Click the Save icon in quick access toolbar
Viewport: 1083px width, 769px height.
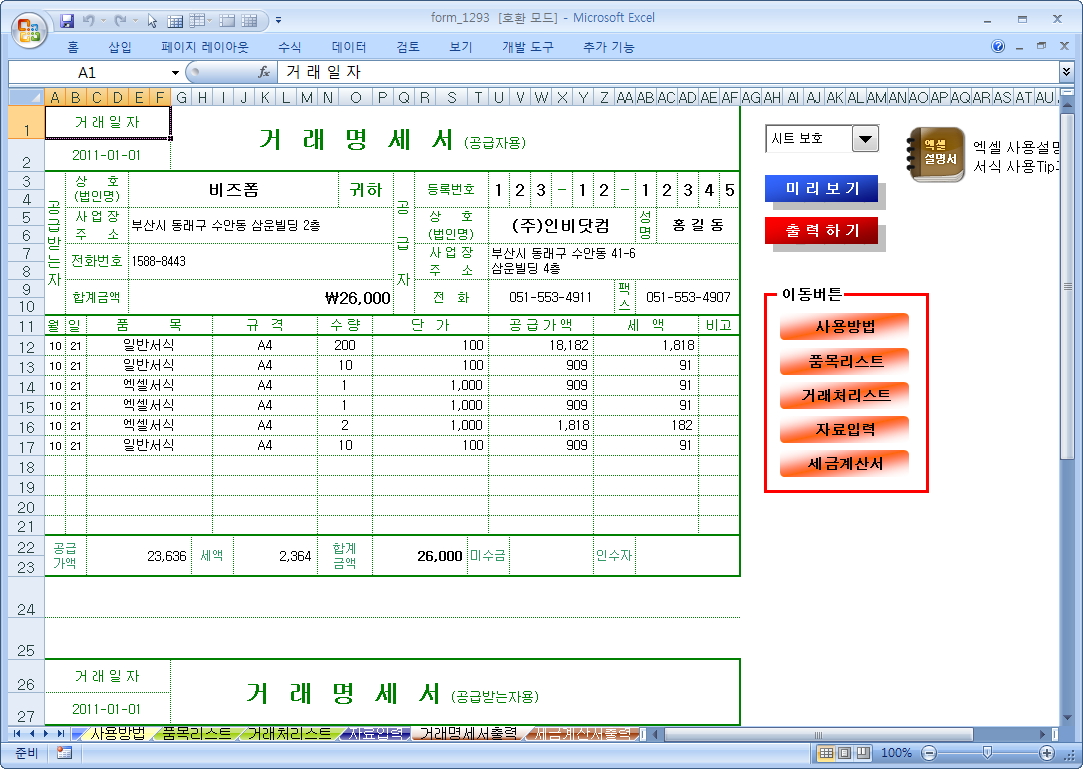click(x=67, y=20)
